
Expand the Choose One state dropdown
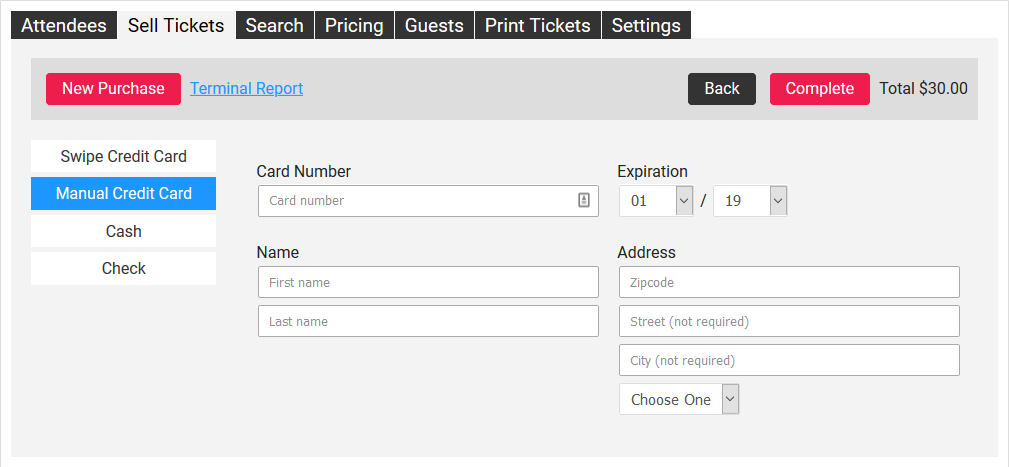point(679,400)
